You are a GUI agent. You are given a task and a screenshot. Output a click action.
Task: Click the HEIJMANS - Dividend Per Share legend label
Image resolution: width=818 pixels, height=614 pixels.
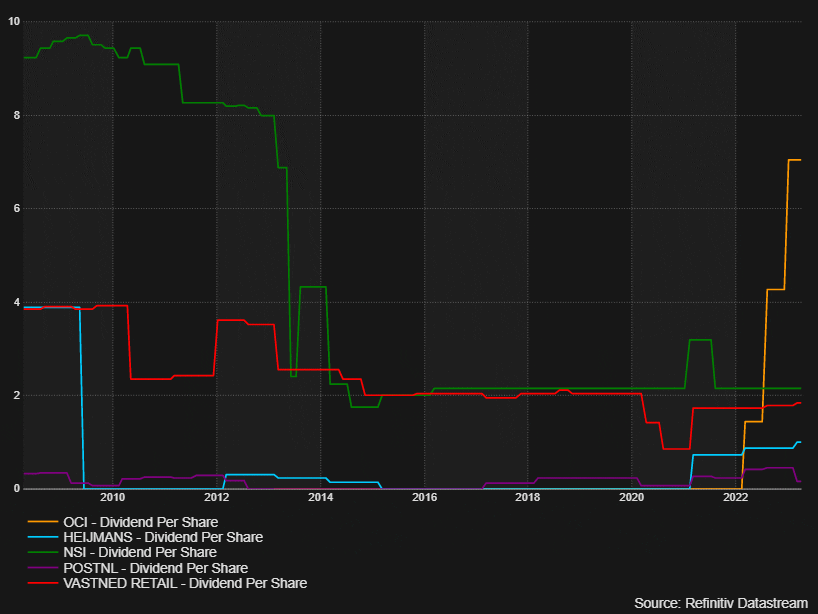(163, 537)
